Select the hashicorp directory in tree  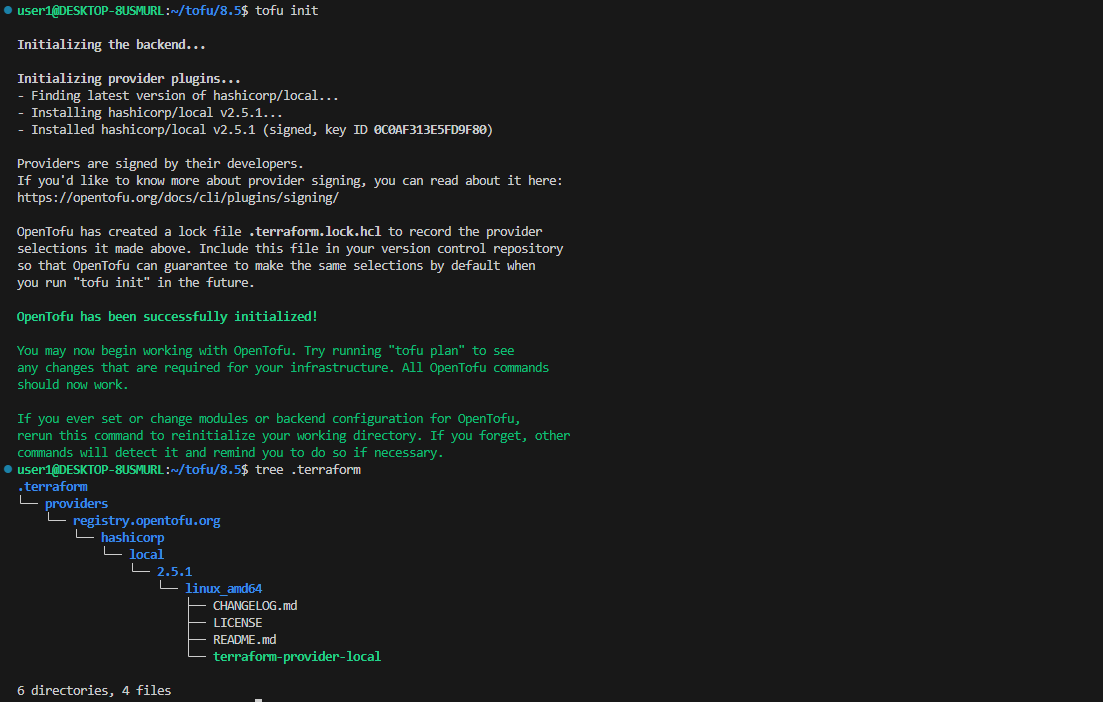[x=132, y=537]
